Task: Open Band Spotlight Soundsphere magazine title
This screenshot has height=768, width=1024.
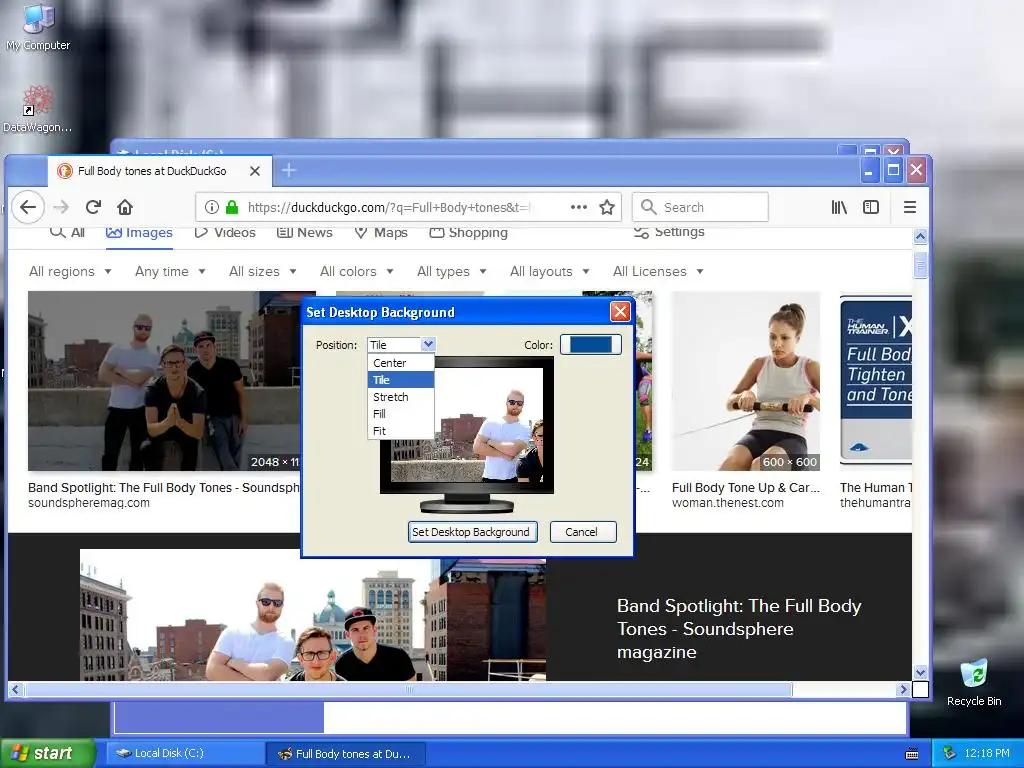Action: 739,629
